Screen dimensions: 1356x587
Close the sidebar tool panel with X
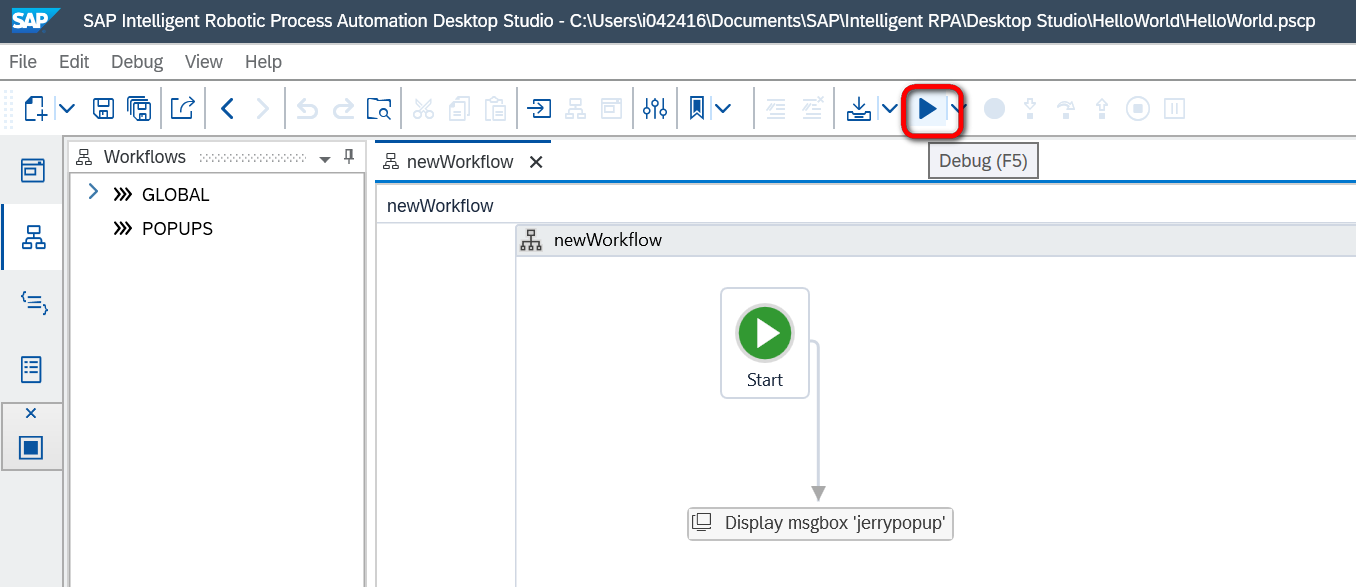[x=31, y=413]
